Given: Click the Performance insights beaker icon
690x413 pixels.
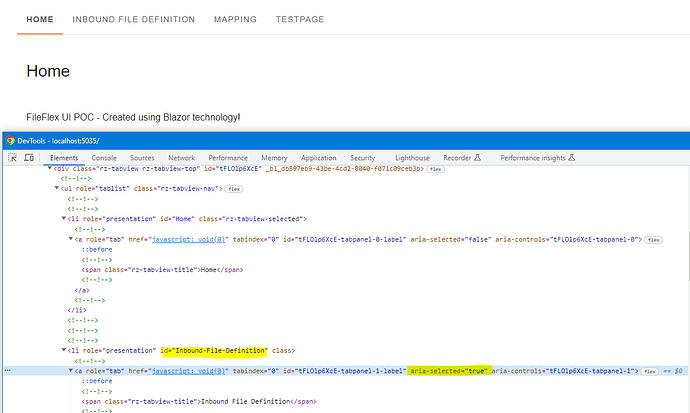Looking at the screenshot, I should tap(572, 157).
